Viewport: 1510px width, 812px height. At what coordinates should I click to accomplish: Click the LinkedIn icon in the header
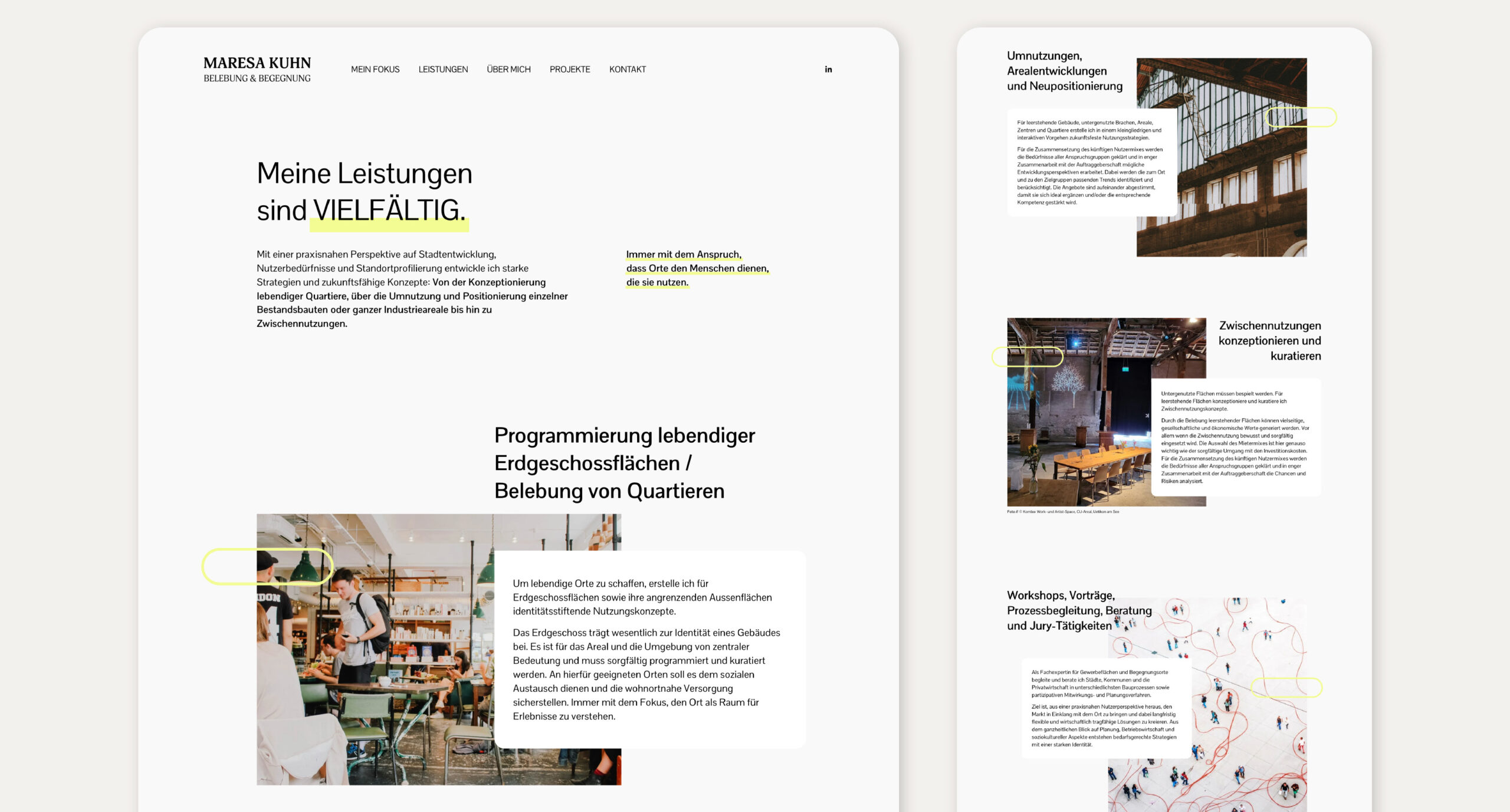pyautogui.click(x=828, y=70)
